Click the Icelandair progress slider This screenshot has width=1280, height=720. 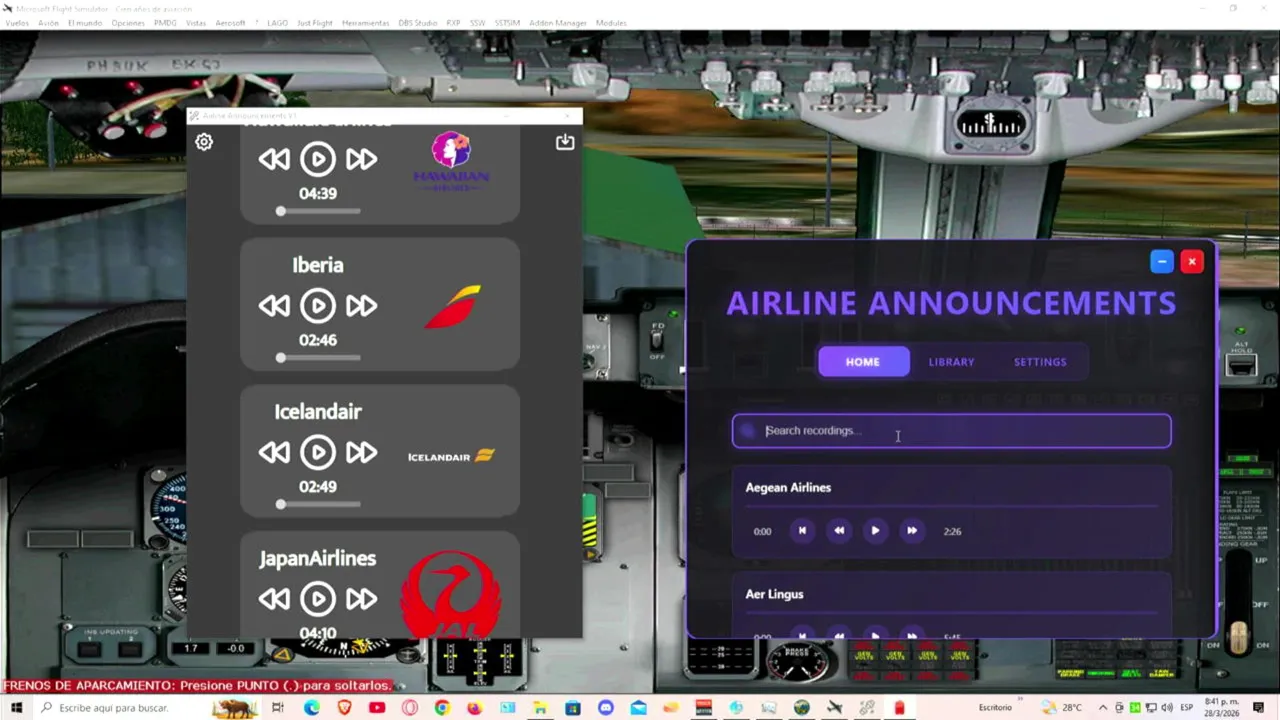(319, 504)
